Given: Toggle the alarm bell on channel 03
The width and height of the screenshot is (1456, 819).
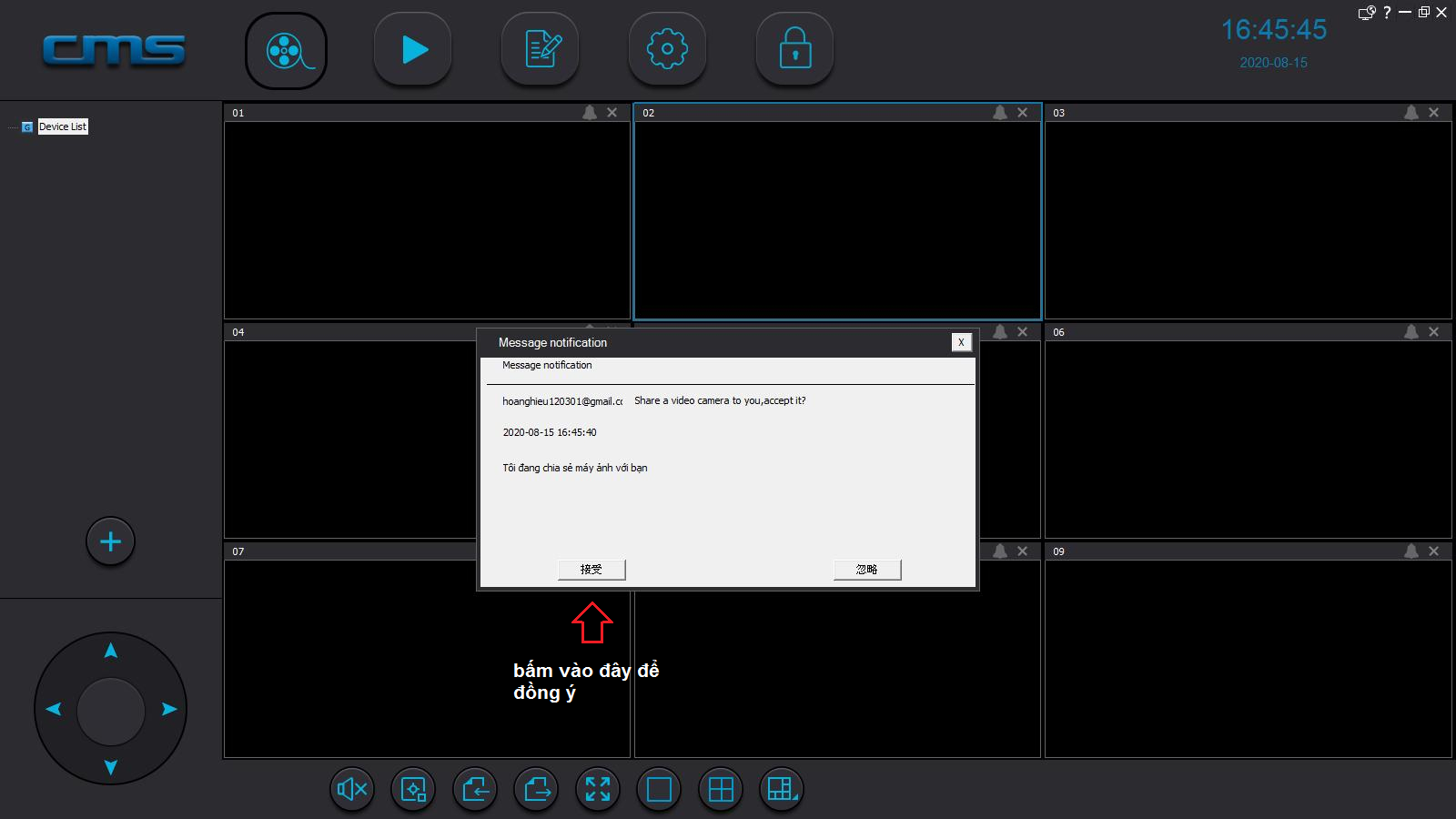Looking at the screenshot, I should 1410,113.
